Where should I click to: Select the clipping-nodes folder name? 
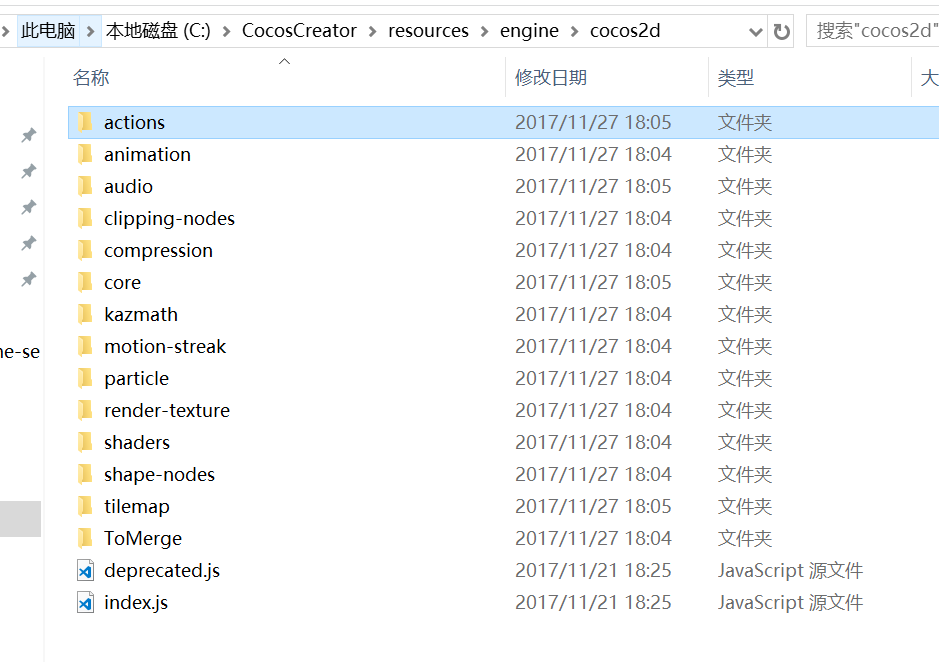click(x=169, y=219)
